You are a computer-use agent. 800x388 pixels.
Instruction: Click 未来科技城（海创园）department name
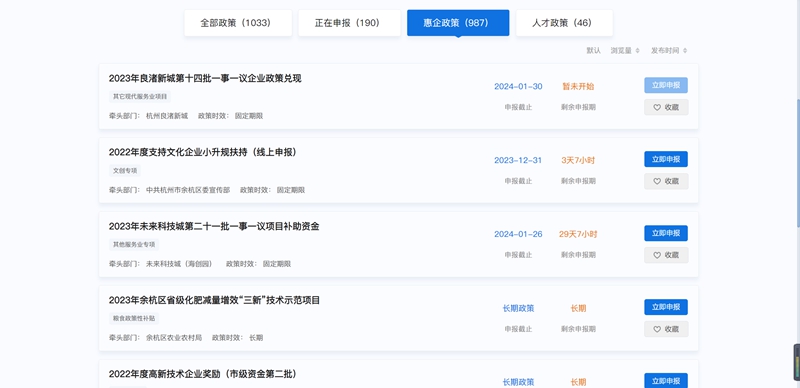click(181, 264)
